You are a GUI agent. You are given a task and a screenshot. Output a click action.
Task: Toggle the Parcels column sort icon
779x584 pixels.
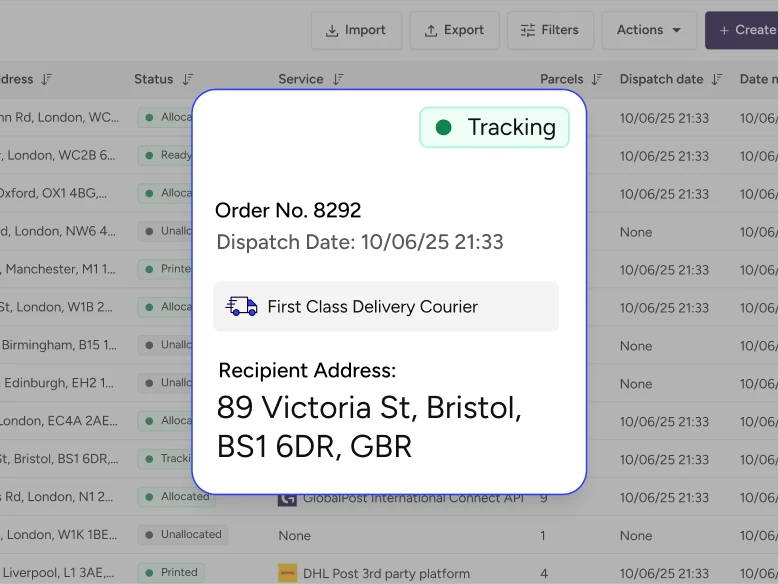tap(597, 79)
